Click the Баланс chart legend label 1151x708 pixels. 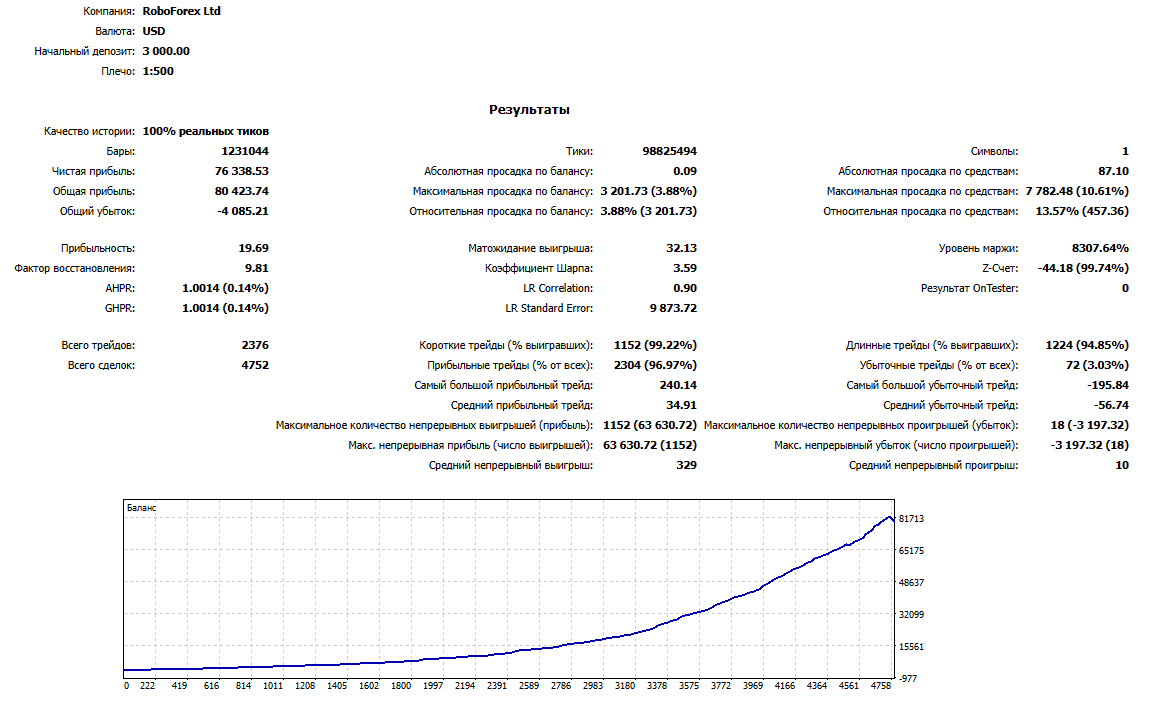(142, 508)
